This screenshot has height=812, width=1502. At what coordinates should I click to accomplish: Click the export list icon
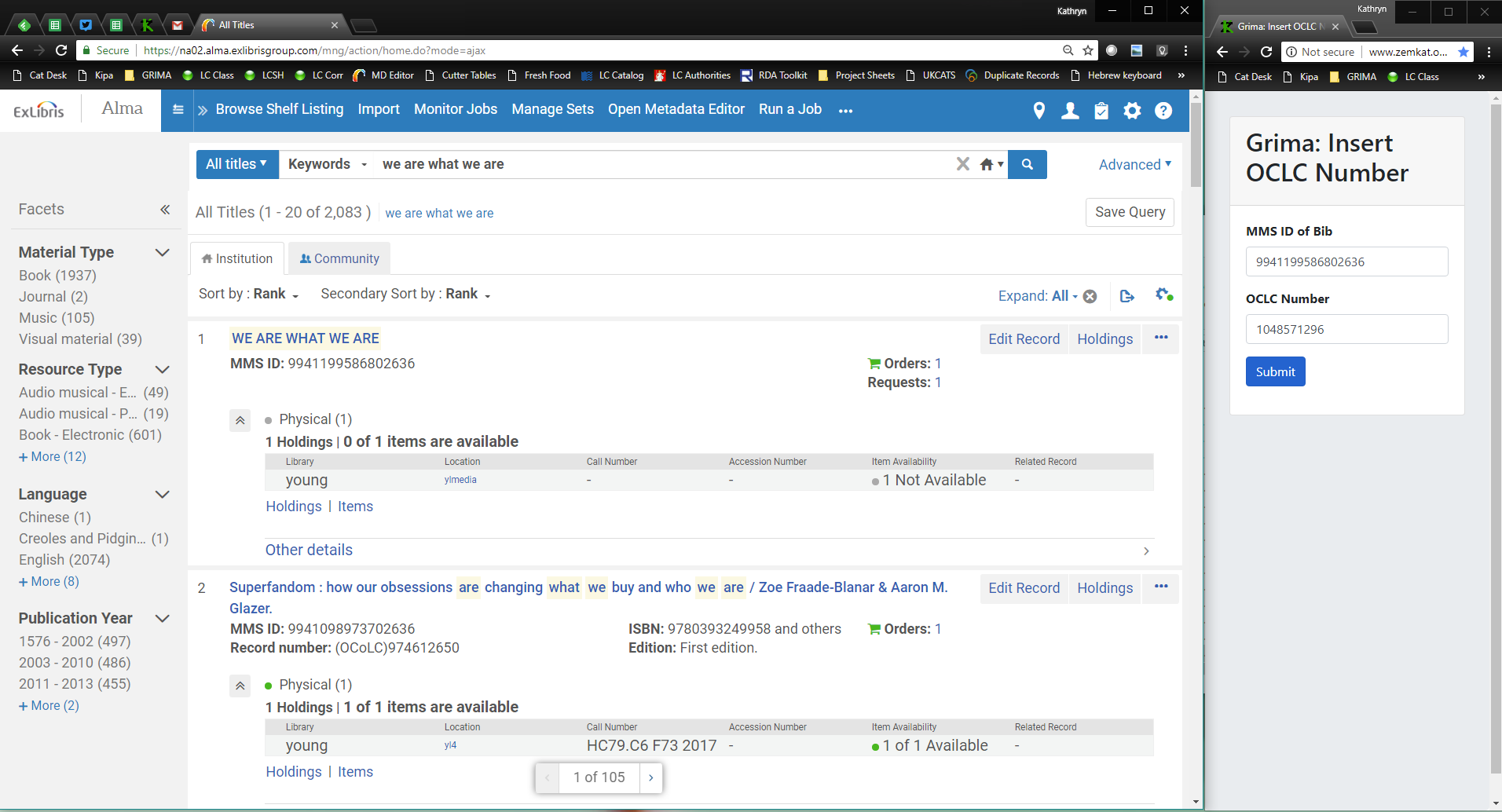tap(1127, 296)
